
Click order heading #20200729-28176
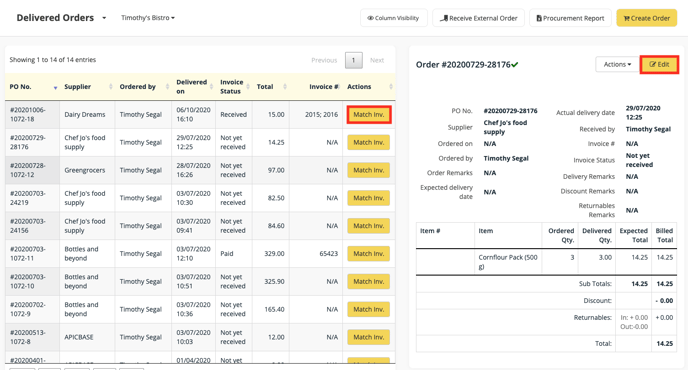463,65
